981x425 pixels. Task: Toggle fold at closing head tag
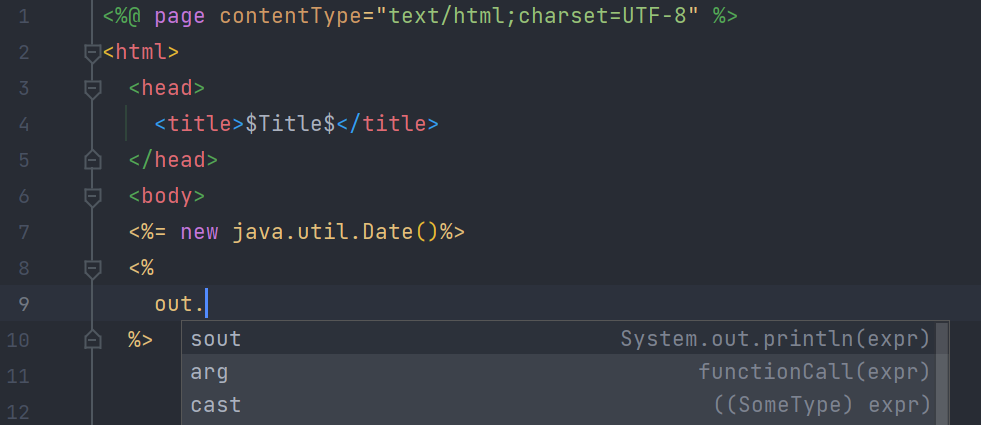[93, 160]
